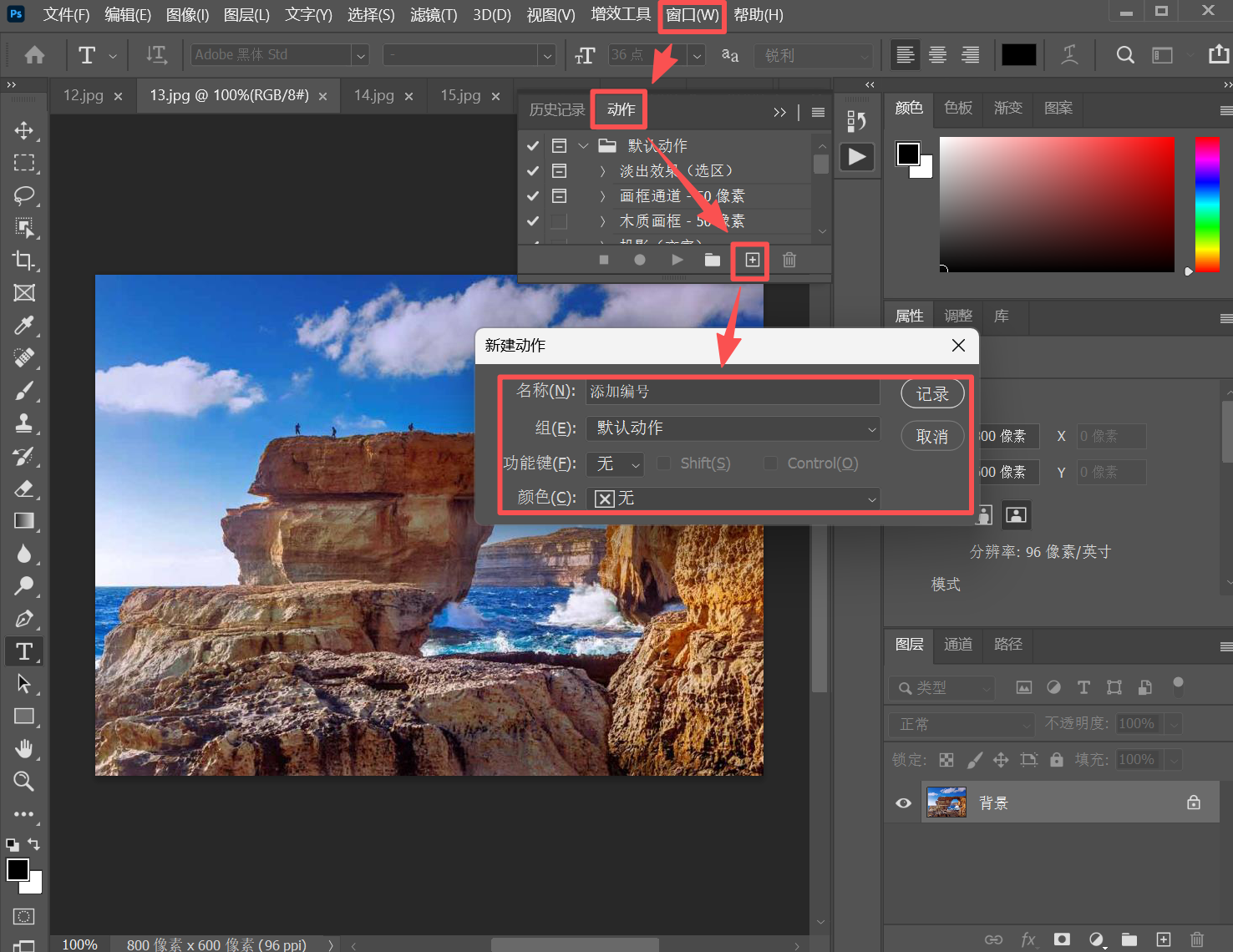The image size is (1233, 952).
Task: Click center text alignment icon
Action: pos(937,55)
